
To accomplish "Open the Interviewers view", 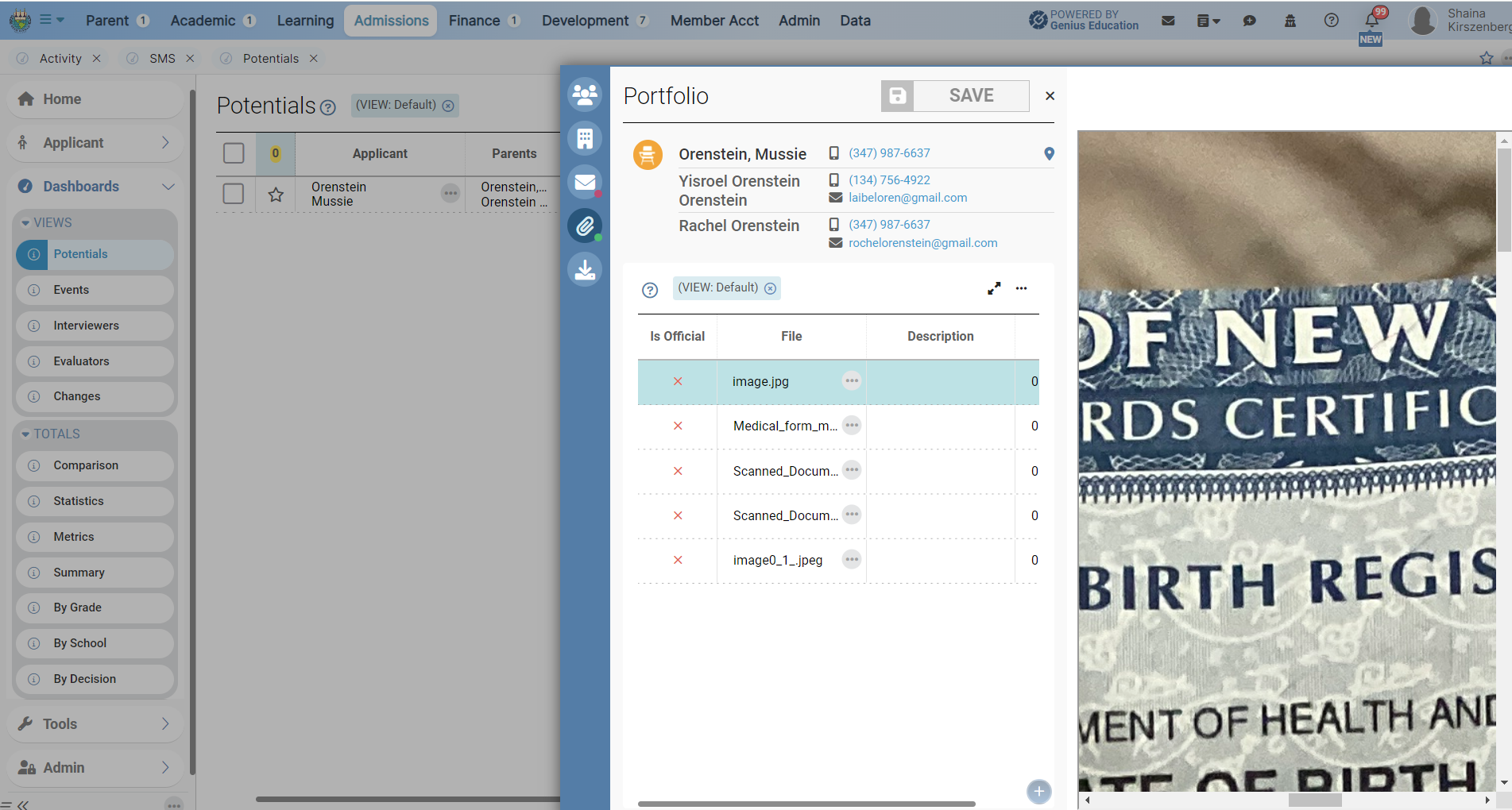I will [x=95, y=326].
